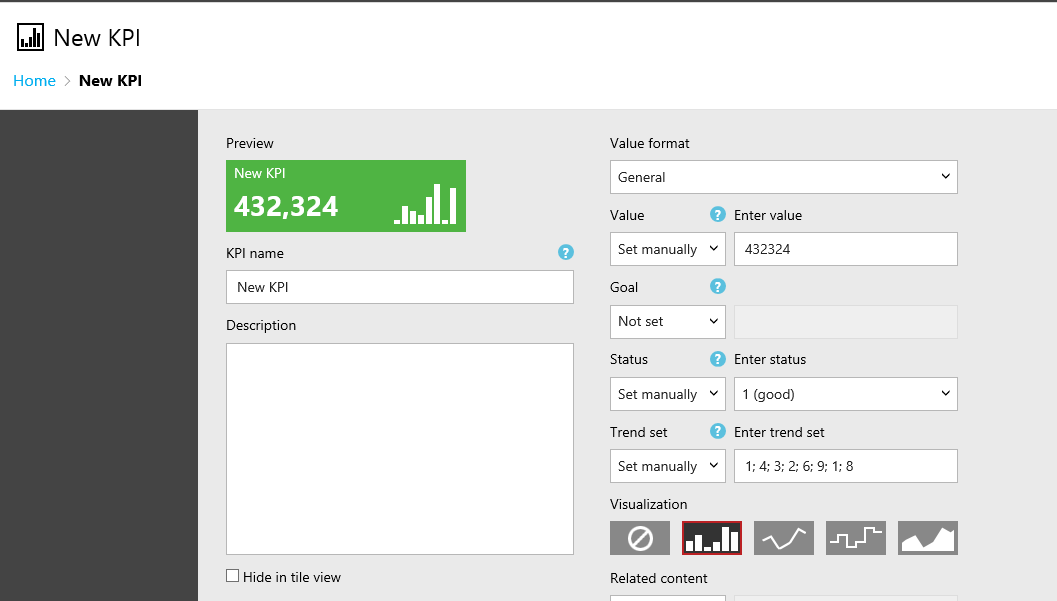Click the KPI name text field
The image size is (1057, 601).
(399, 287)
